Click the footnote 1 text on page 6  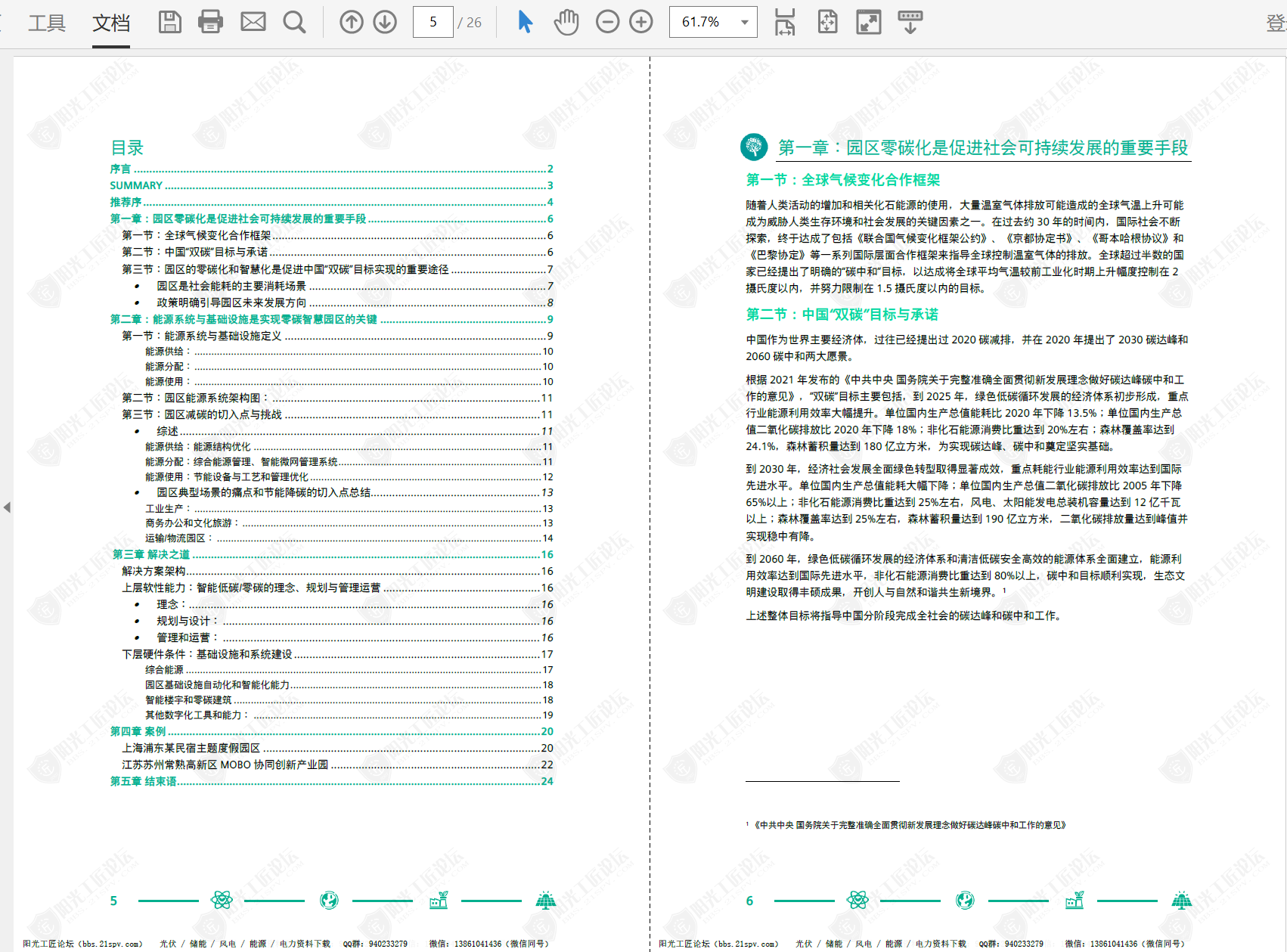[906, 825]
